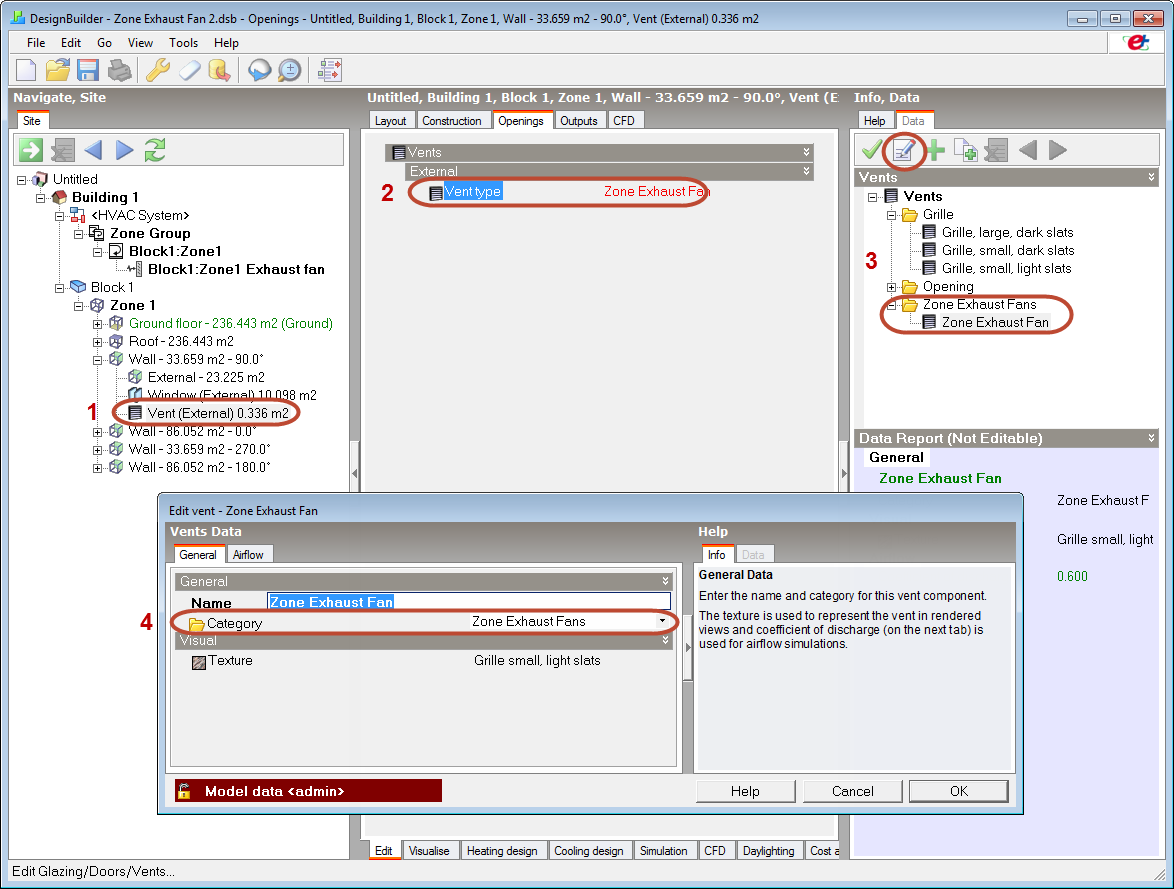Click the wrench options icon in toolbar

click(x=157, y=70)
